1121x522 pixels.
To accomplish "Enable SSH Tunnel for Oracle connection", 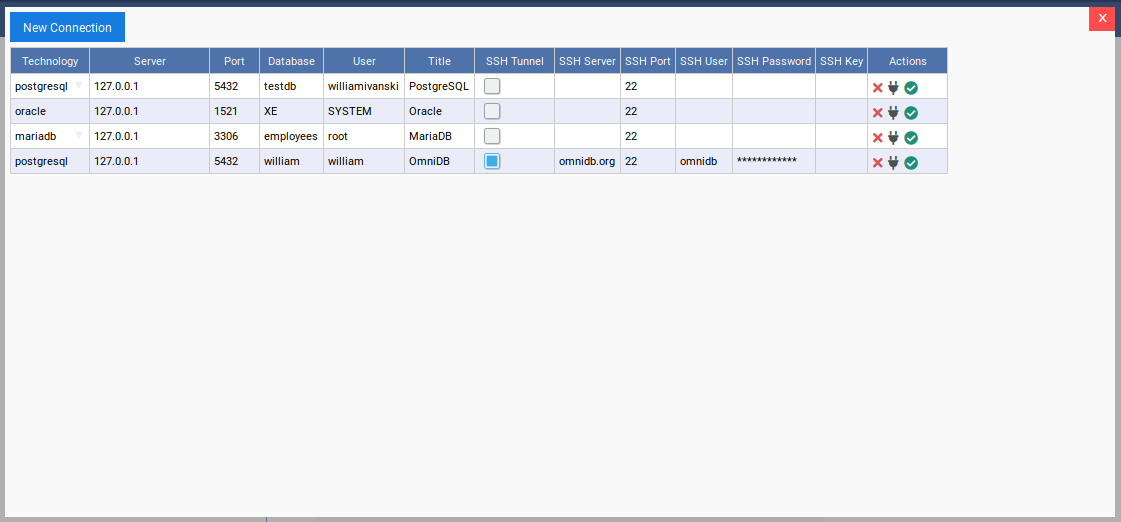I will click(492, 111).
